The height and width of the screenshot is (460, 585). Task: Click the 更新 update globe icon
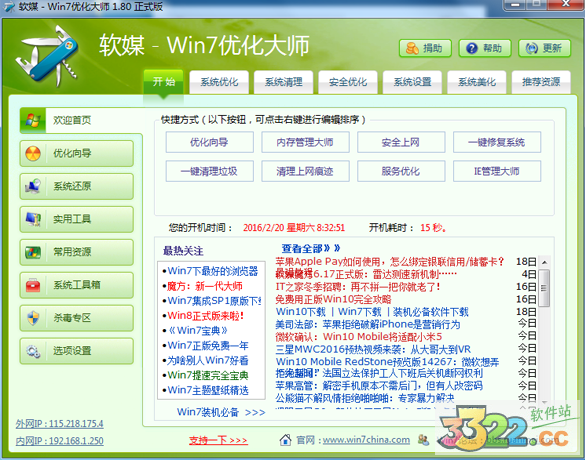(x=532, y=48)
